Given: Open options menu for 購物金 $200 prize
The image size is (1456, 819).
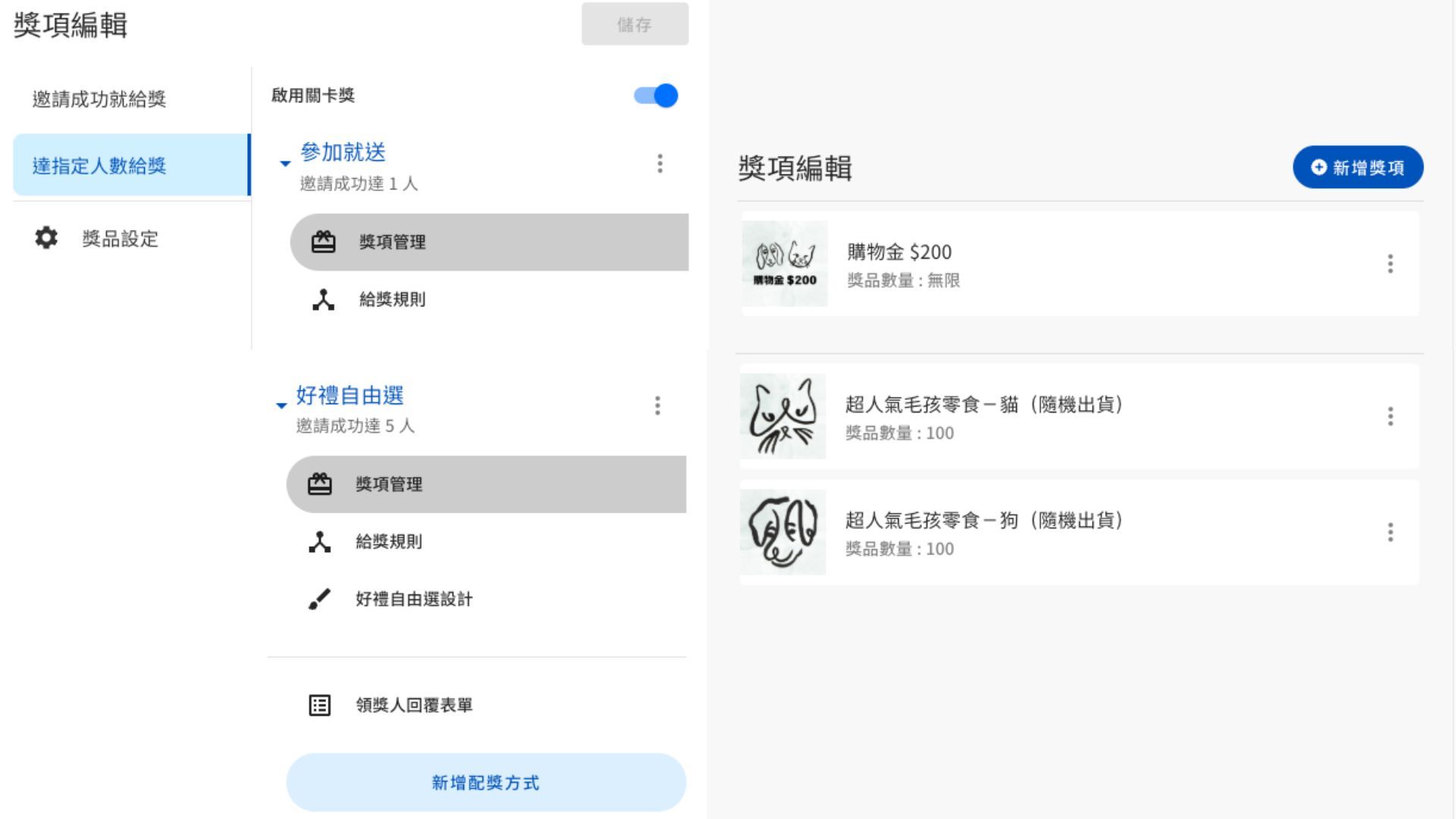Looking at the screenshot, I should [1390, 264].
